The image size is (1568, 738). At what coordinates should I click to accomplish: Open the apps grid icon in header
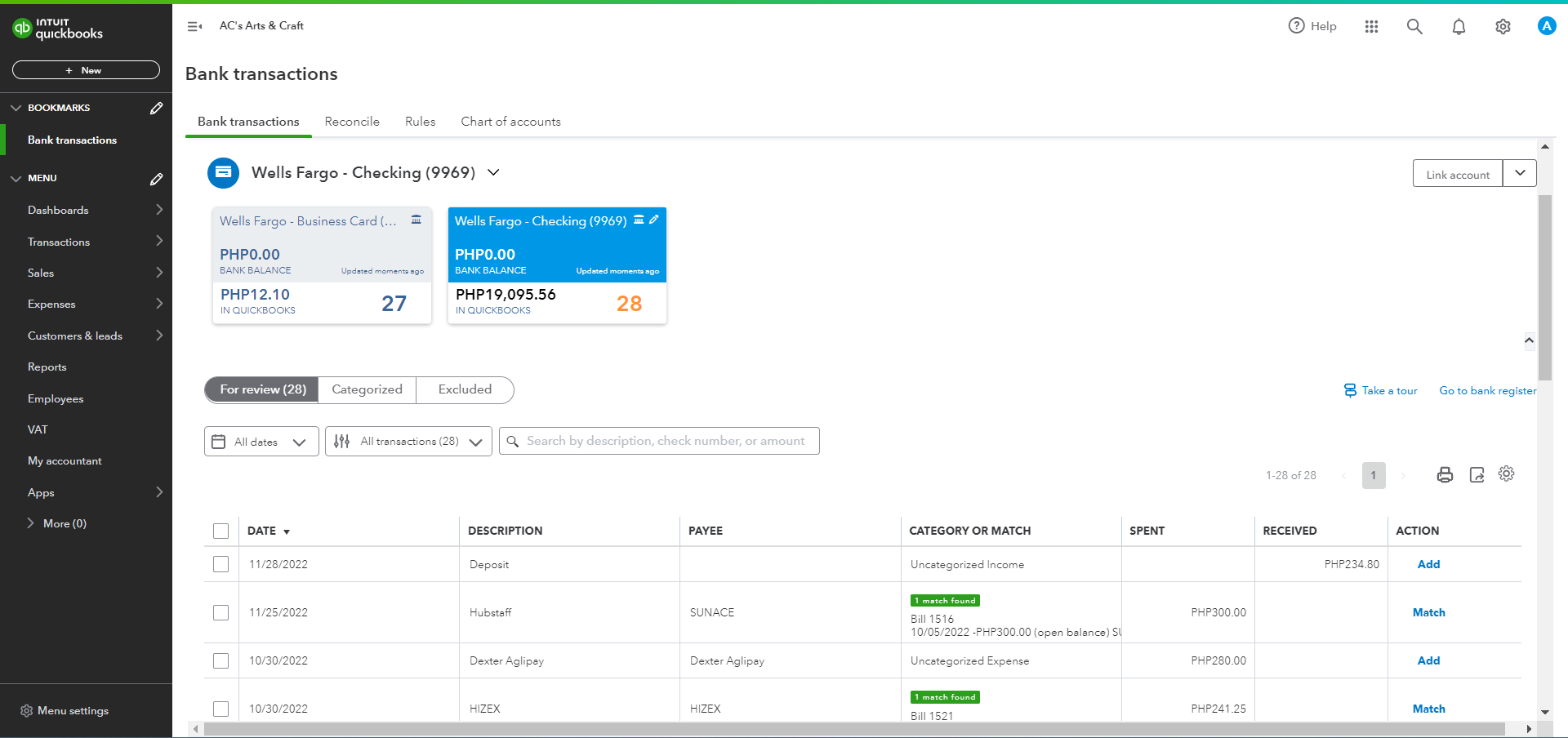(1371, 26)
